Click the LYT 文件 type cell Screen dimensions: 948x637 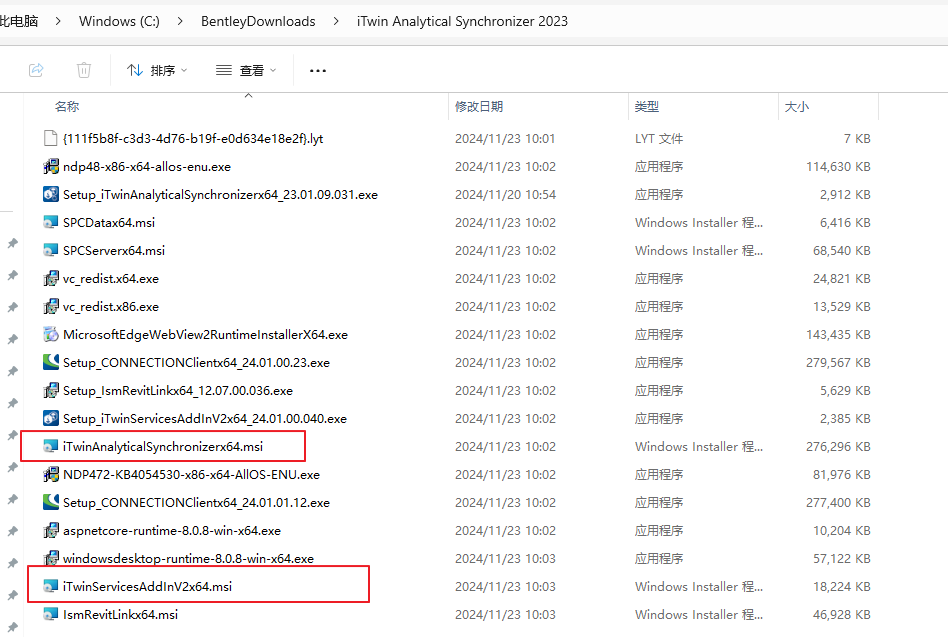pyautogui.click(x=658, y=138)
